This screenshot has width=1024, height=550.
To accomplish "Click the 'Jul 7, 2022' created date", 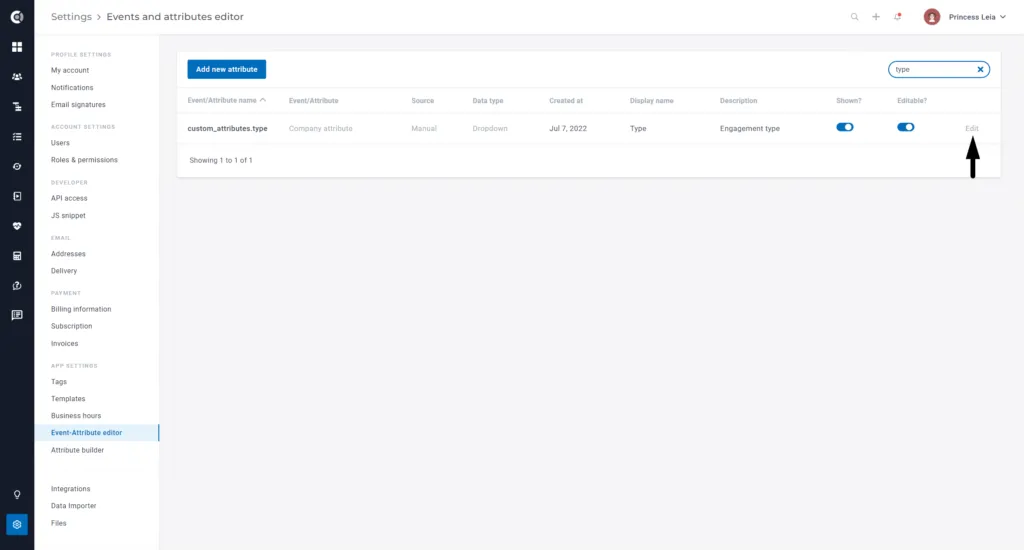I will pos(568,129).
